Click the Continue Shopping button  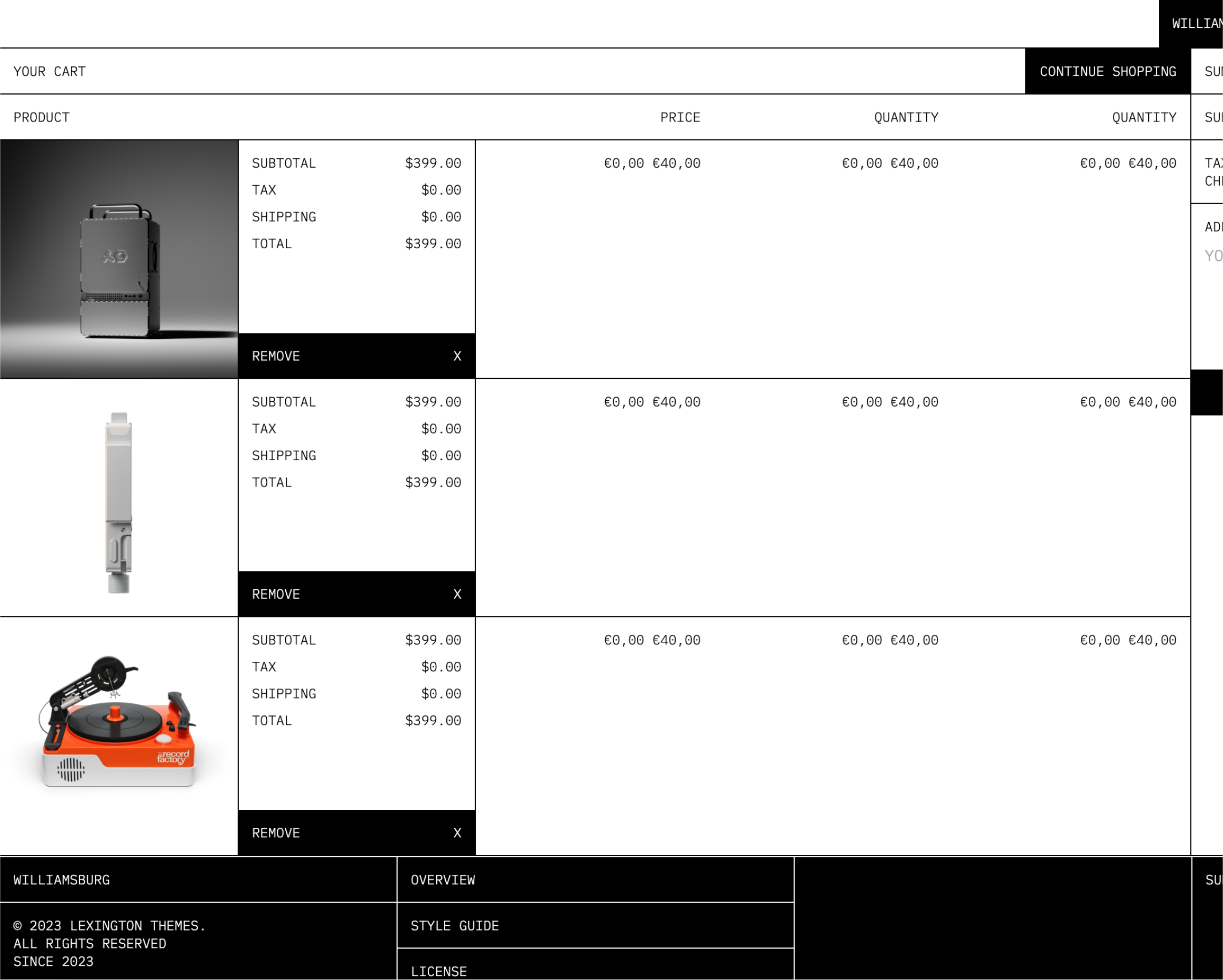point(1107,72)
